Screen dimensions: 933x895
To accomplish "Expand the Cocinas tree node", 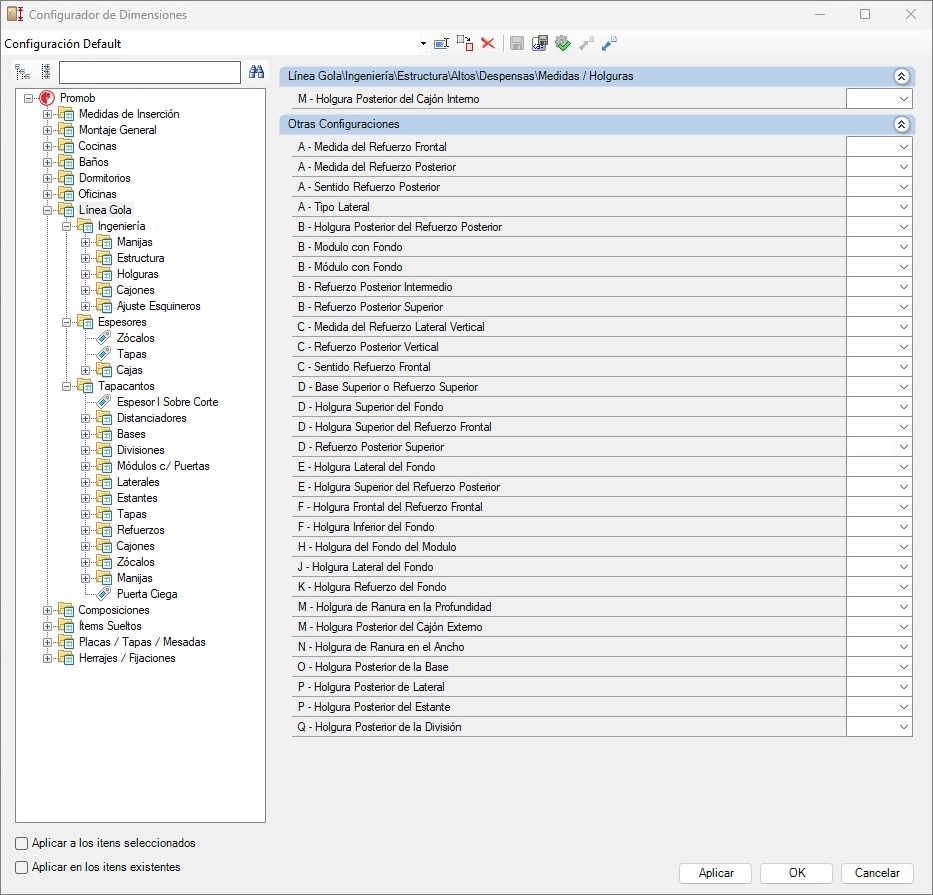I will pyautogui.click(x=47, y=146).
